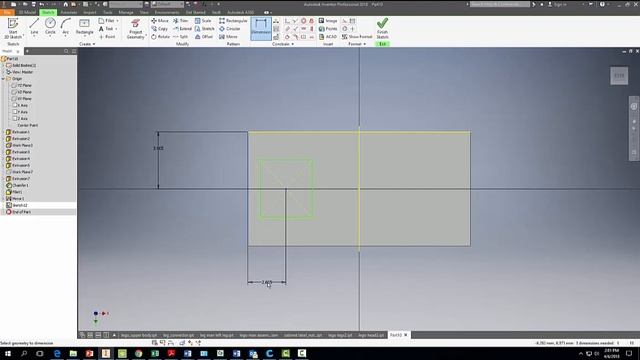640x360 pixels.
Task: Insert an Image
Action: tap(328, 20)
